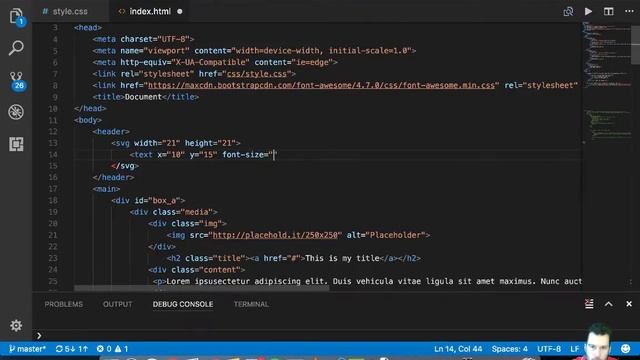Click the class="media" div line
This screenshot has width=640, height=360.
coord(173,212)
